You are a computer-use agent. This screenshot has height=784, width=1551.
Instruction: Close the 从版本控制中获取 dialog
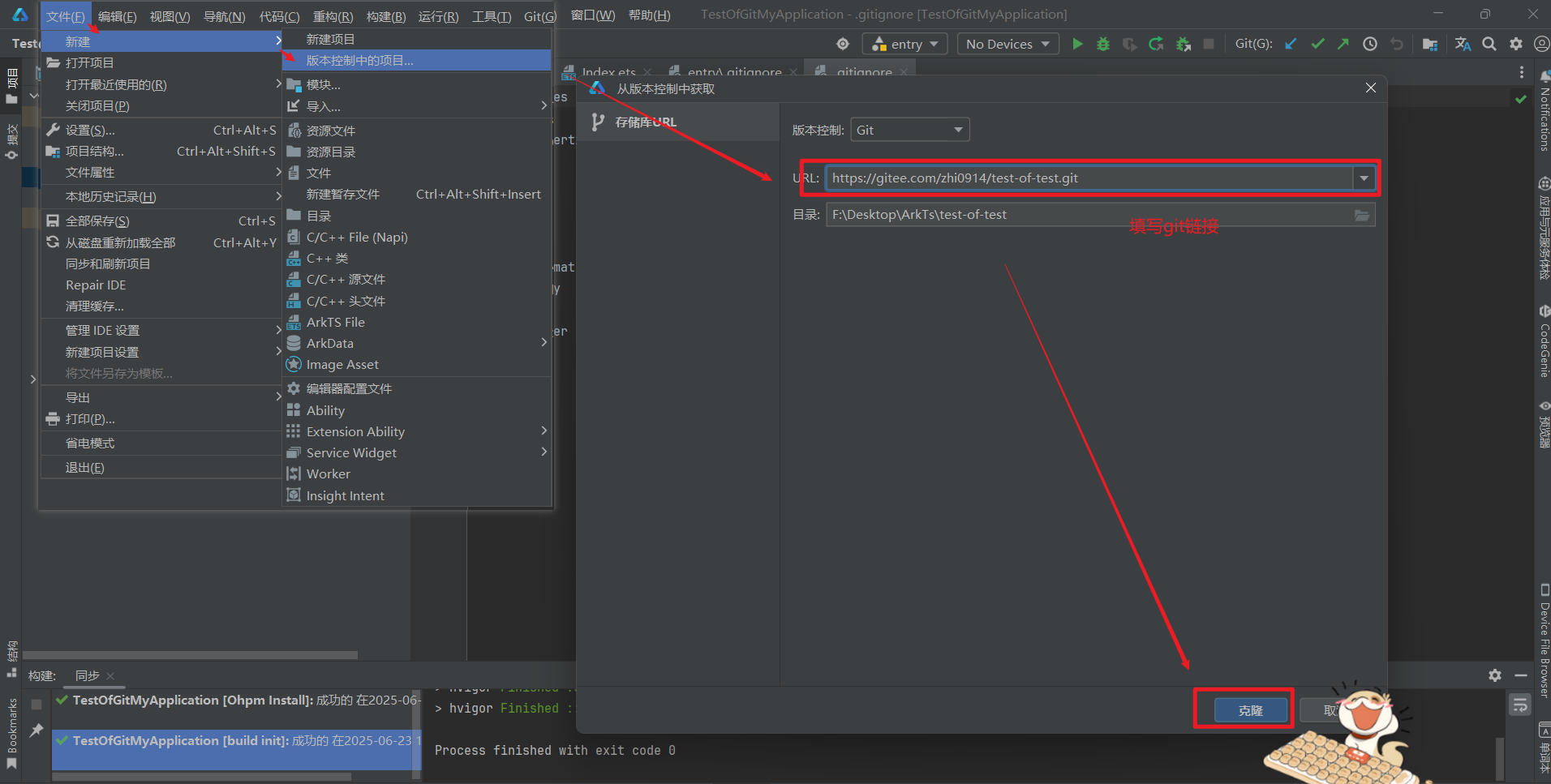point(1370,88)
